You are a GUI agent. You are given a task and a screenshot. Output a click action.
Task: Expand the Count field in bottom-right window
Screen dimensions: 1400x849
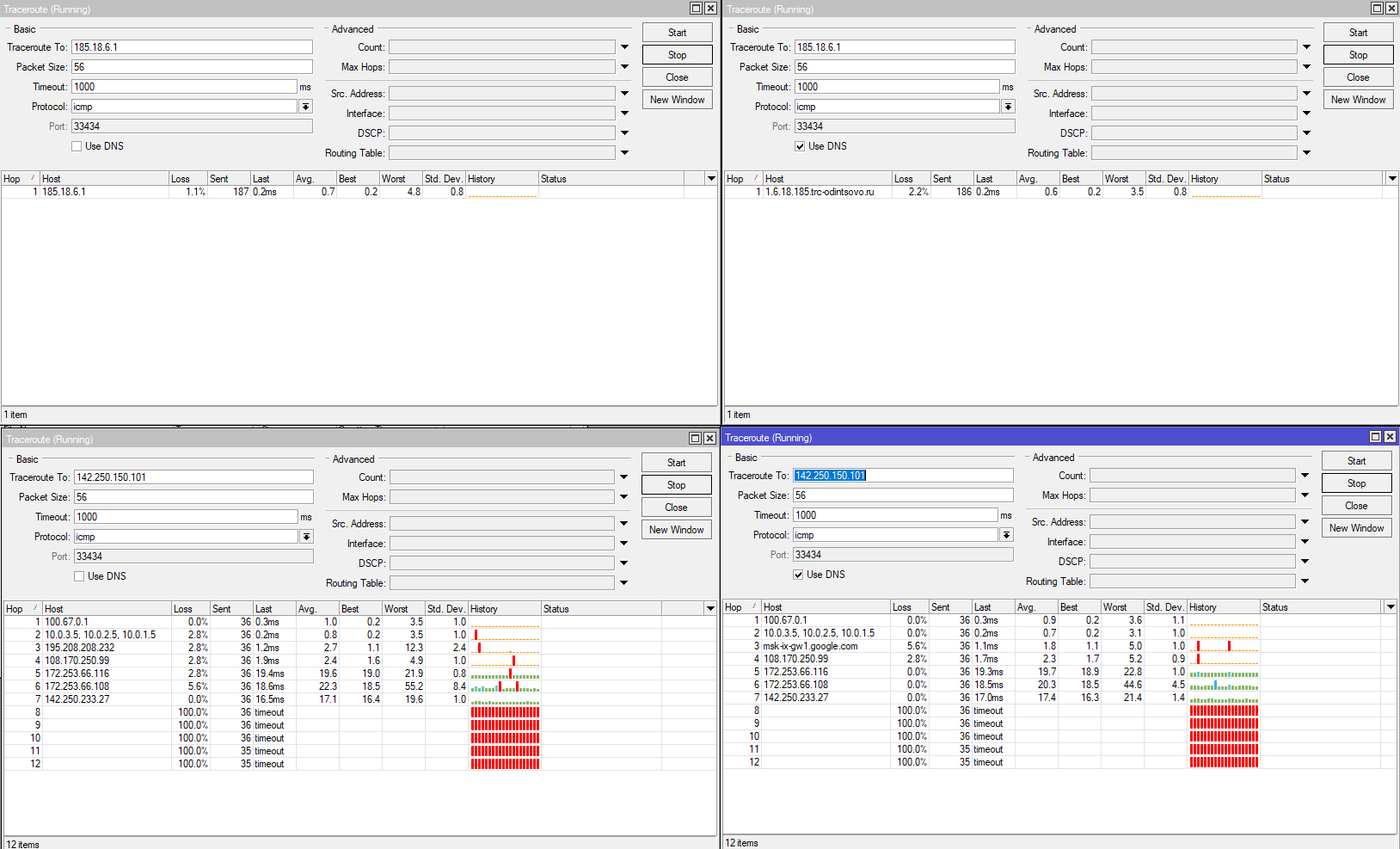coord(1305,476)
